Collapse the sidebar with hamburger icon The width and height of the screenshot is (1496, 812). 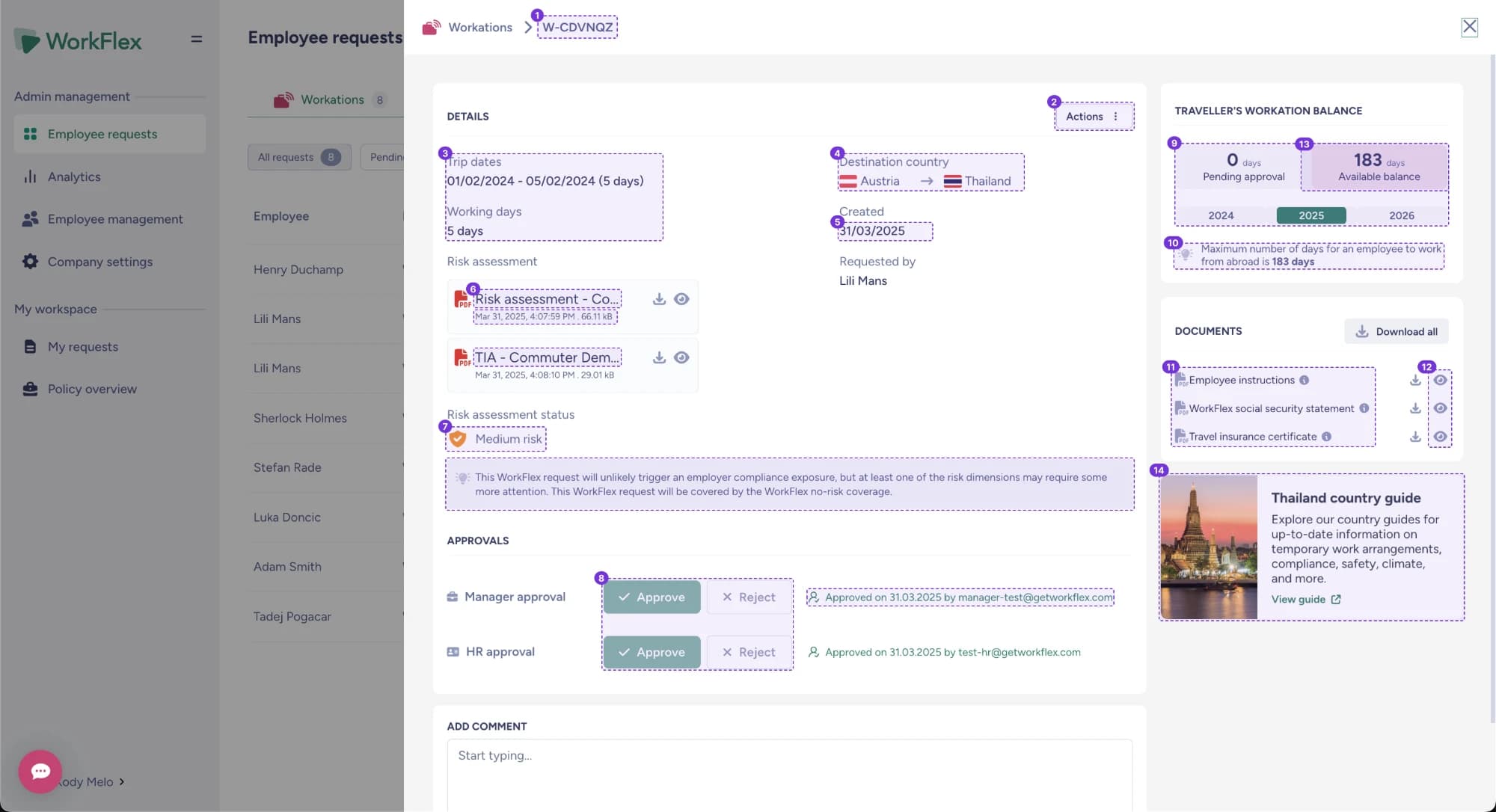(197, 39)
